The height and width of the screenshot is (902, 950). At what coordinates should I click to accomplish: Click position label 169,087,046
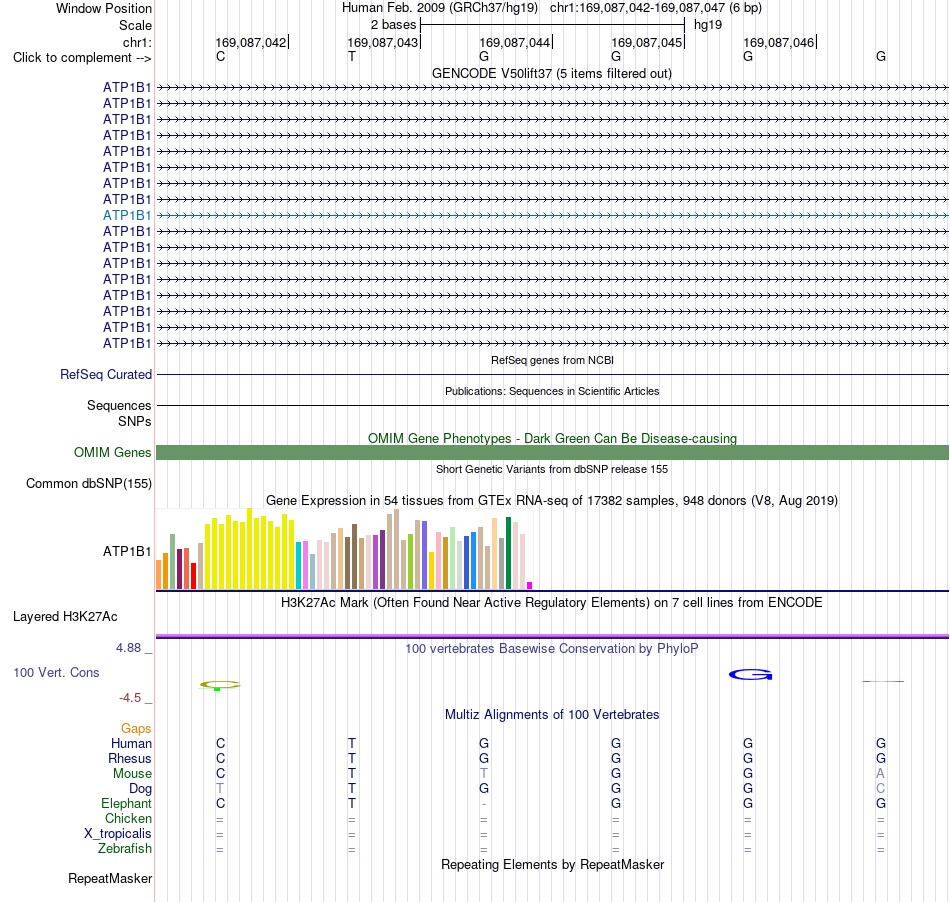pyautogui.click(x=779, y=42)
